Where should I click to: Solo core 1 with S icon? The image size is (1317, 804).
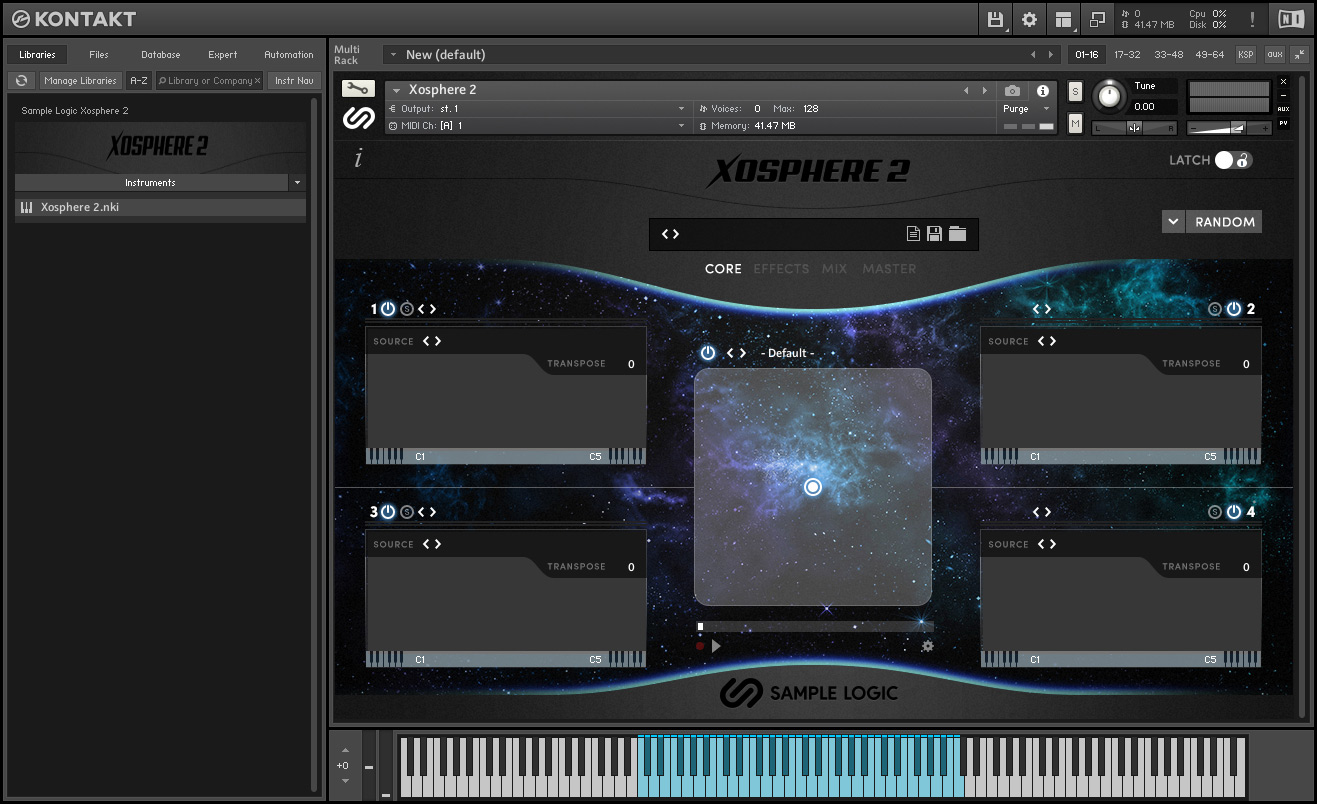point(407,309)
